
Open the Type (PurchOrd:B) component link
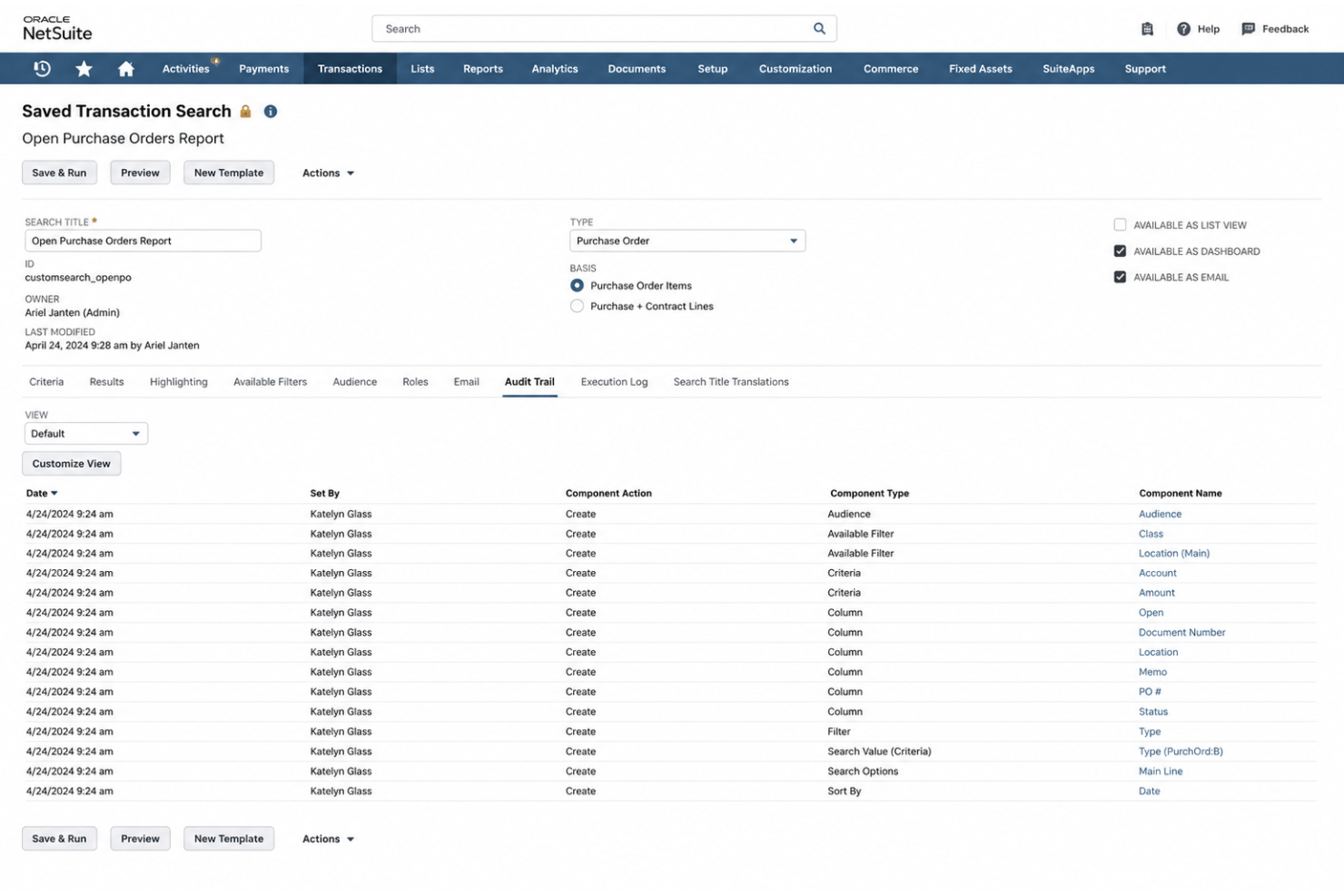[x=1181, y=751]
